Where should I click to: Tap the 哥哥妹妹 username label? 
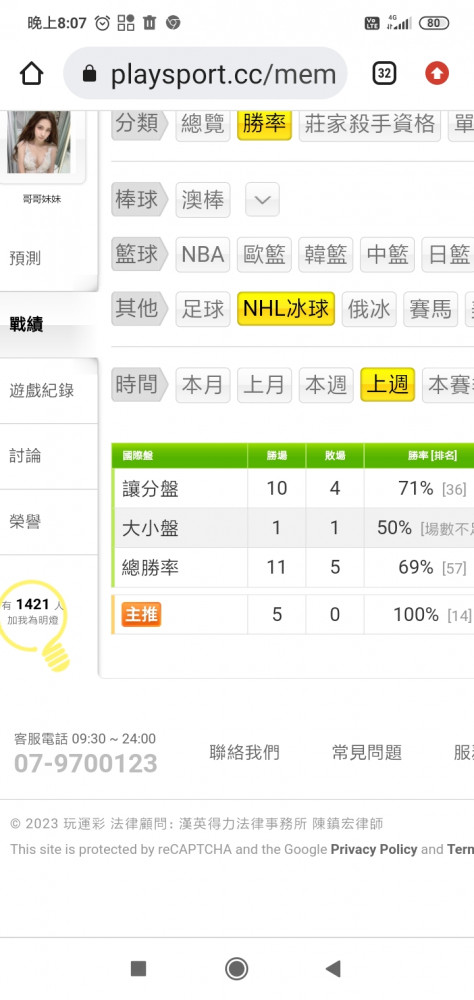click(41, 200)
